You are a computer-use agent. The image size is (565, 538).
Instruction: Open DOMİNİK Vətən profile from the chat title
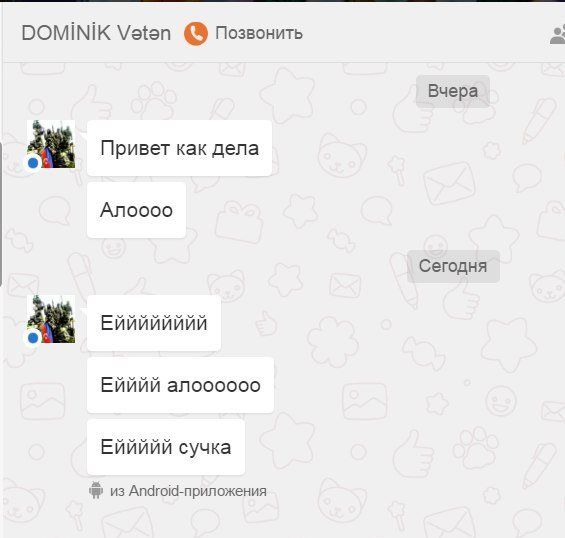96,33
